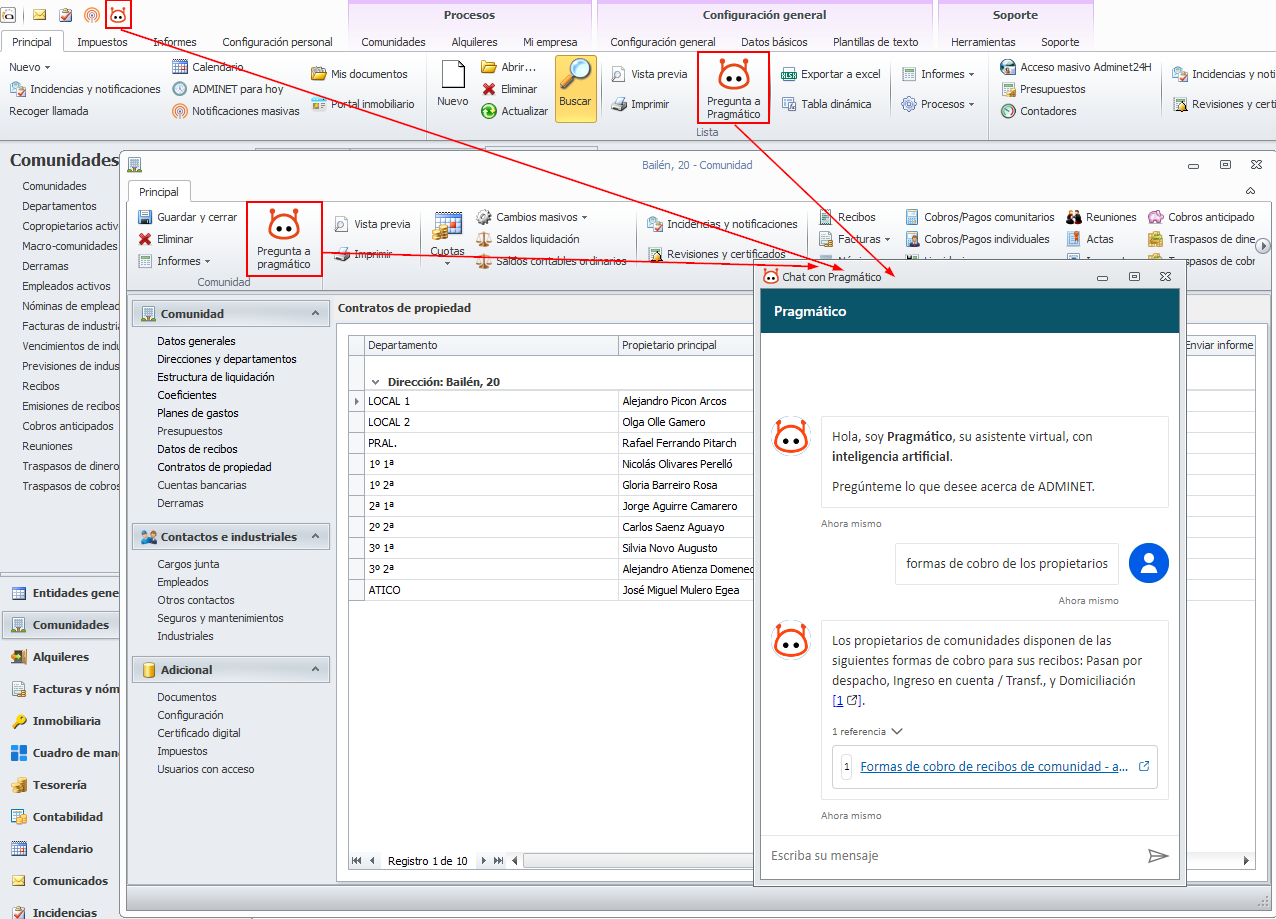The width and height of the screenshot is (1276, 919).
Task: Open the Cambios masivos dropdown
Action: pyautogui.click(x=532, y=217)
